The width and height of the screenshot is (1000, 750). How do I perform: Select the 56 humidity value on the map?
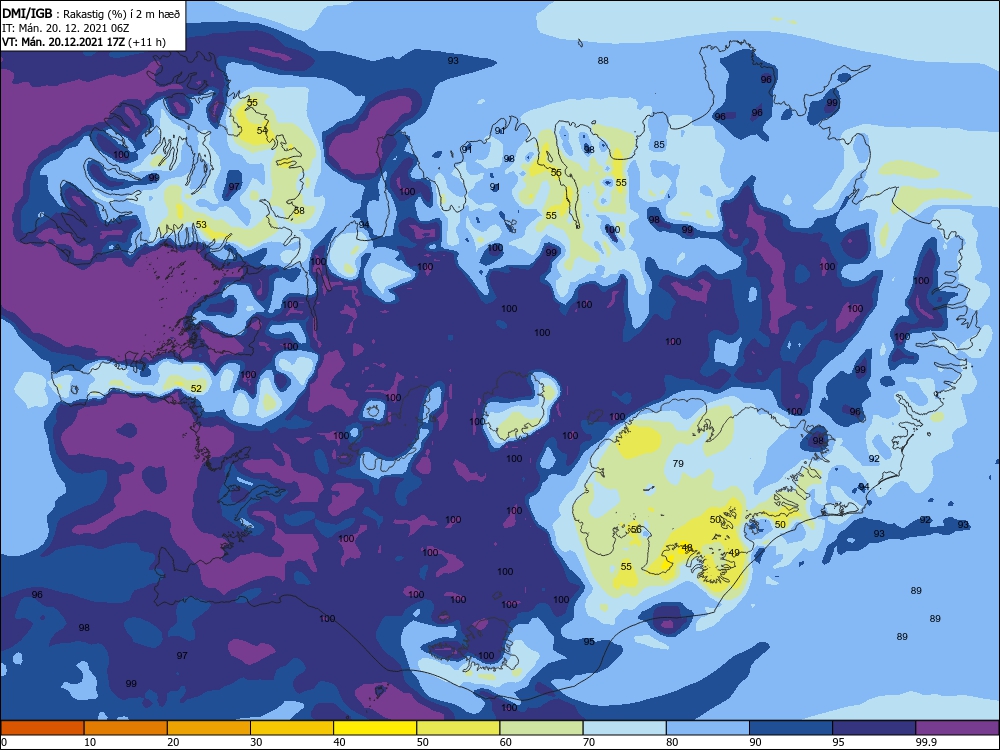tap(636, 530)
